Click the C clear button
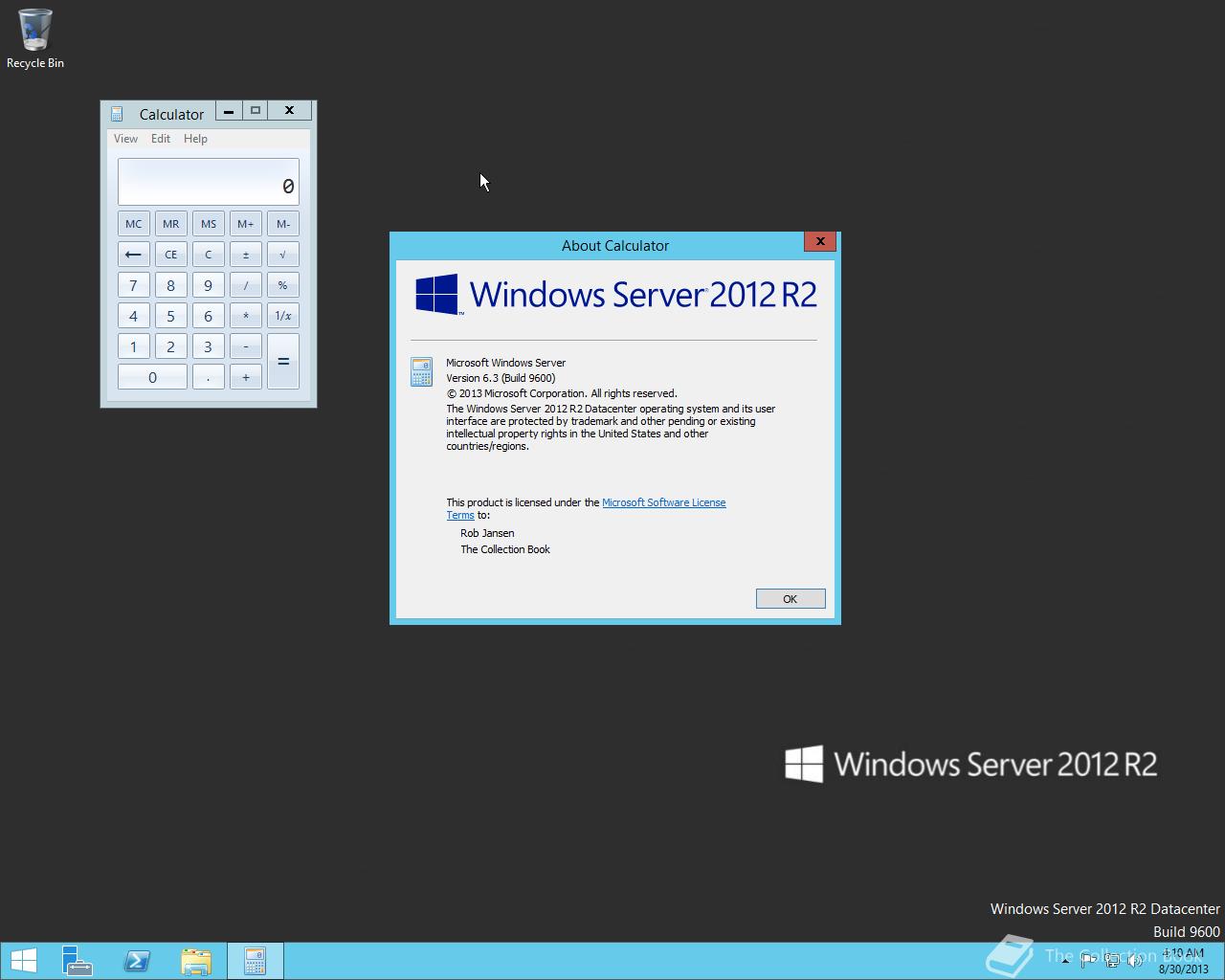 [208, 255]
